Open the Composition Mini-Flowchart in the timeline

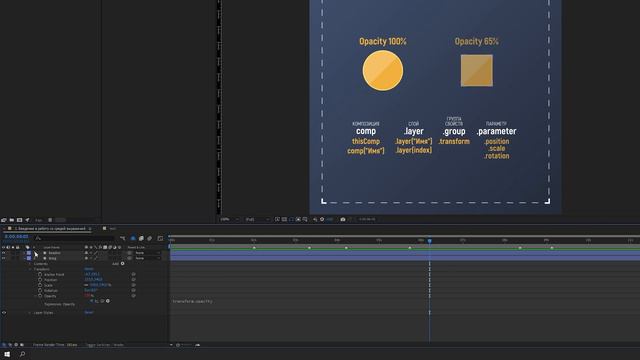(x=123, y=238)
